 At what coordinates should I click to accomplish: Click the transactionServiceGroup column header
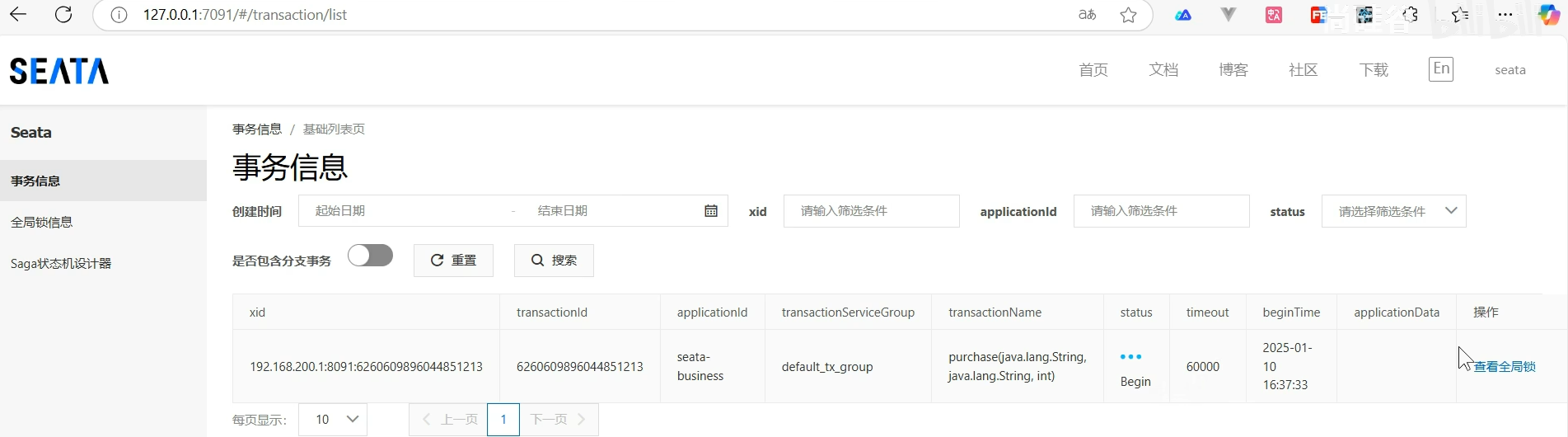tap(848, 312)
